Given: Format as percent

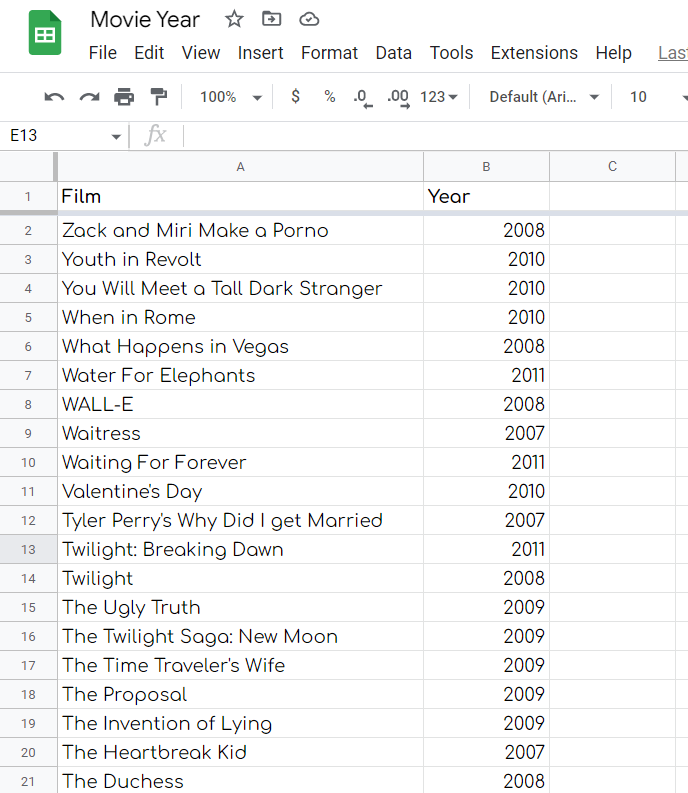Looking at the screenshot, I should (x=330, y=96).
